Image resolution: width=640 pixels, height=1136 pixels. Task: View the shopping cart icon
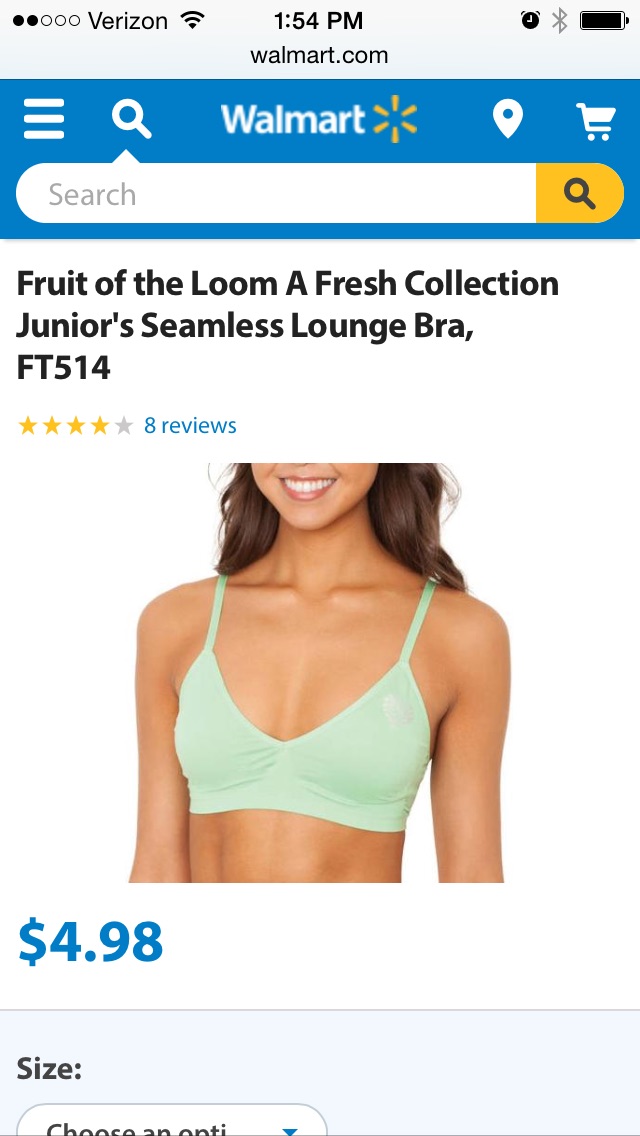pos(596,121)
